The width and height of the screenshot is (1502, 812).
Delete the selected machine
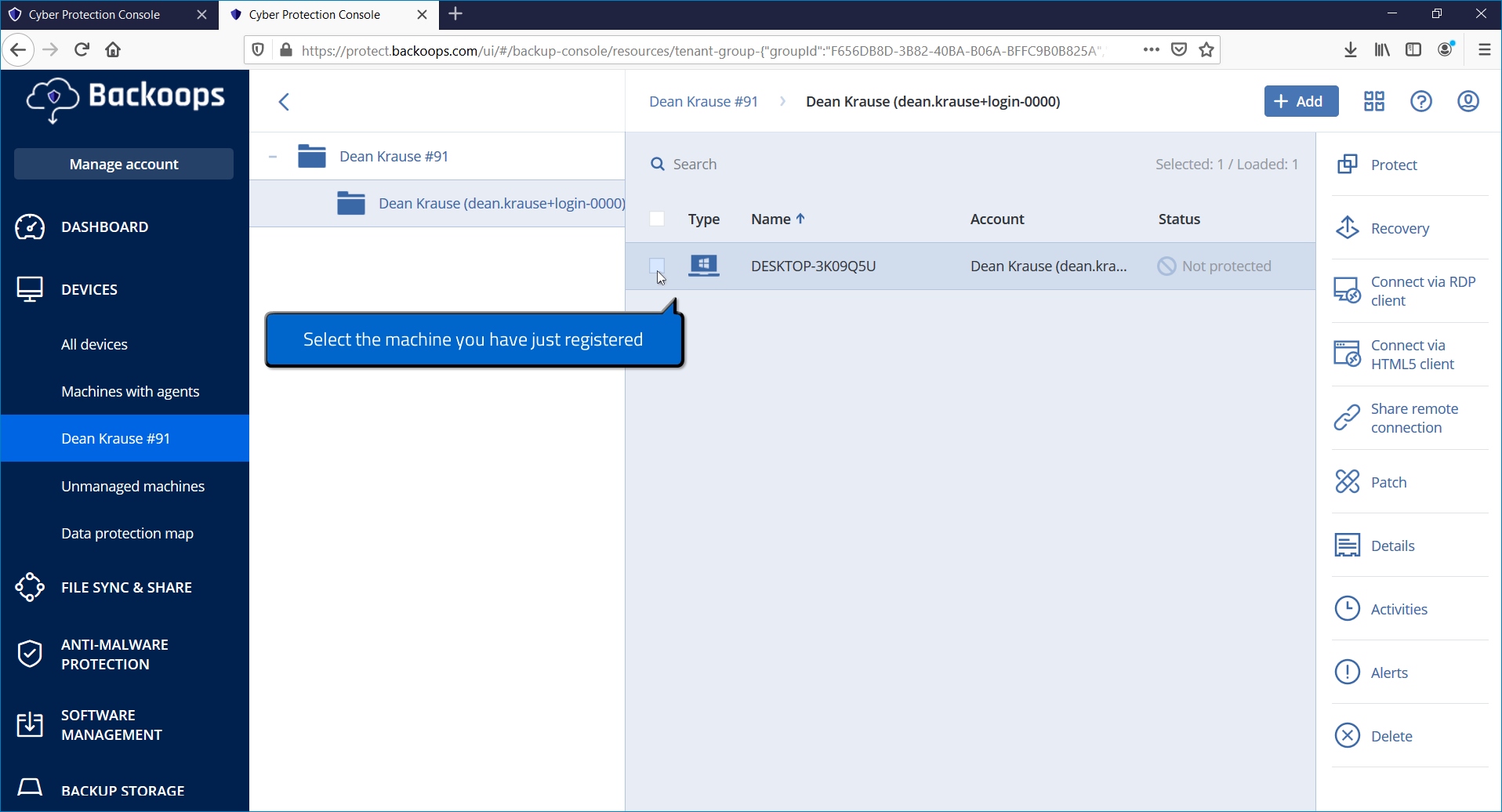click(x=1373, y=736)
